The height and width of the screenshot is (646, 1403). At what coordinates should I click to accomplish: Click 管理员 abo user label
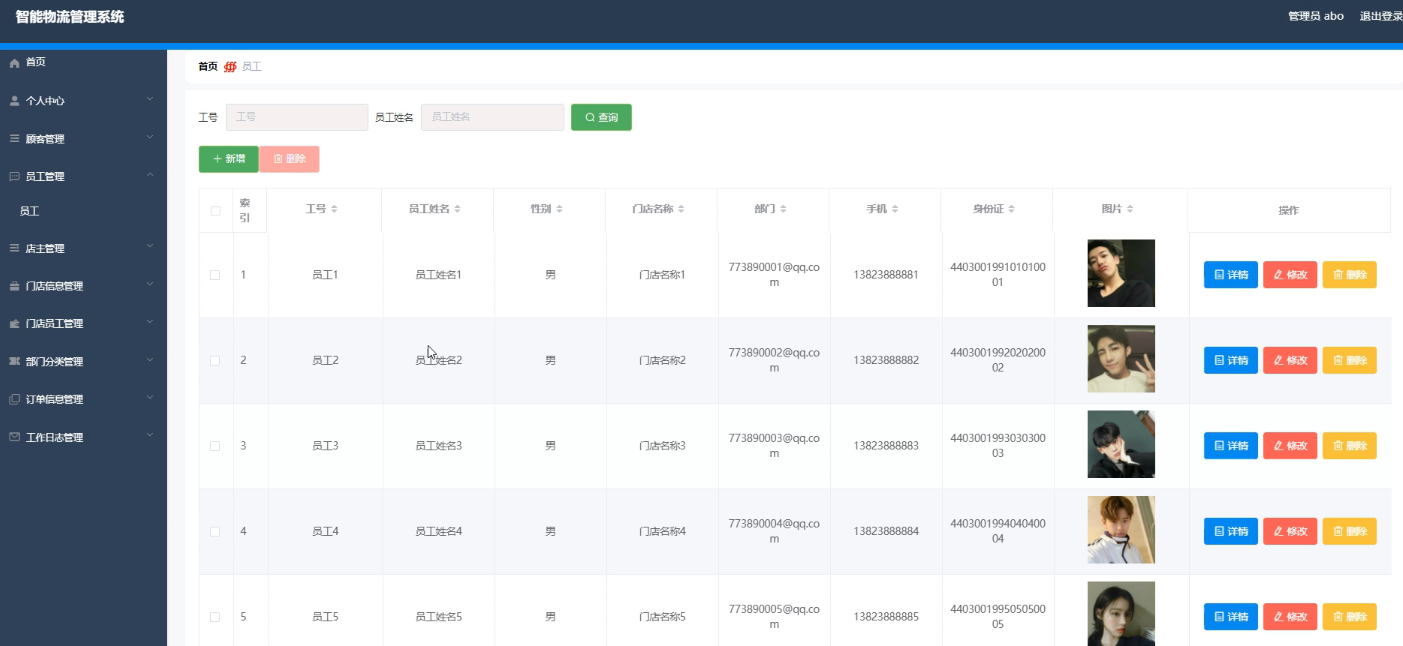point(1316,16)
